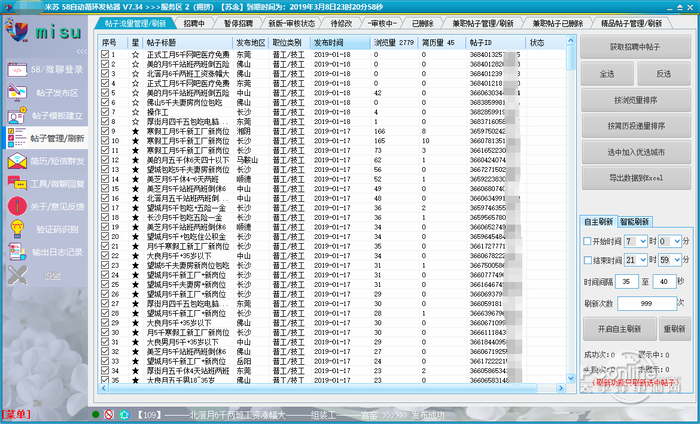Open the 开始时间 minute dropdown showing 0
Viewport: 700px width, 424px height.
(670, 241)
